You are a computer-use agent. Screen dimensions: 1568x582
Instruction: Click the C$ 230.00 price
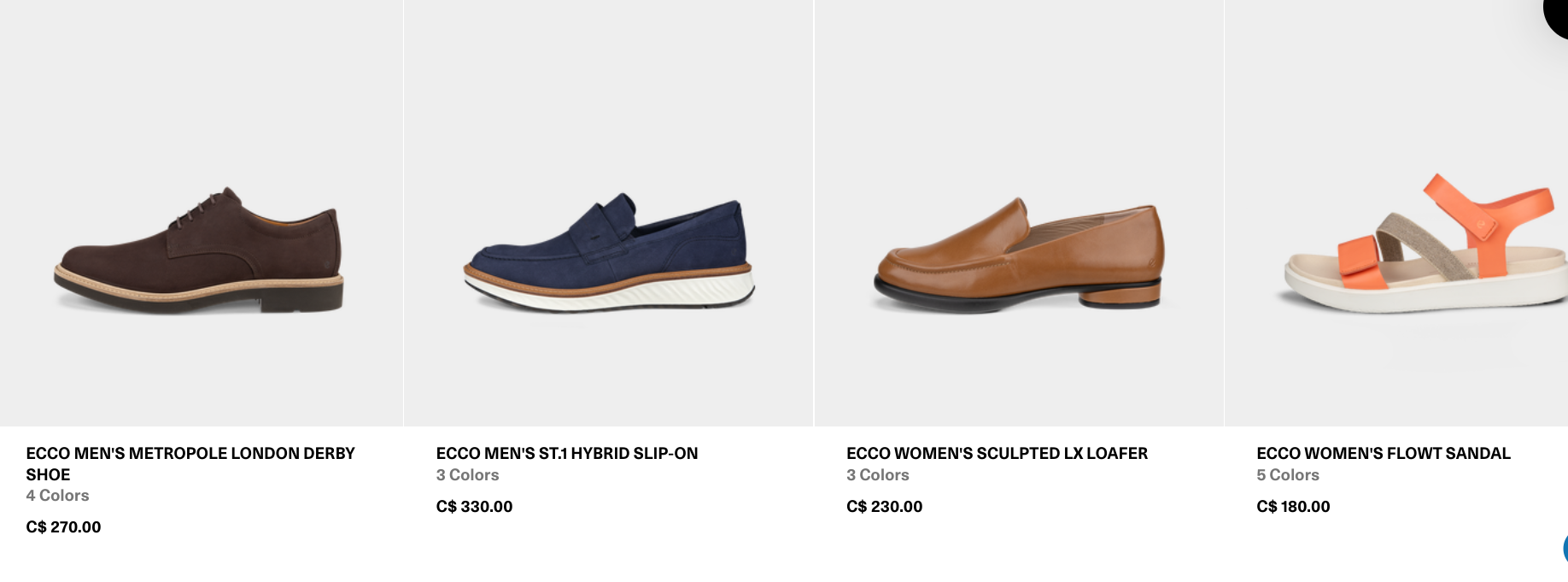[884, 507]
